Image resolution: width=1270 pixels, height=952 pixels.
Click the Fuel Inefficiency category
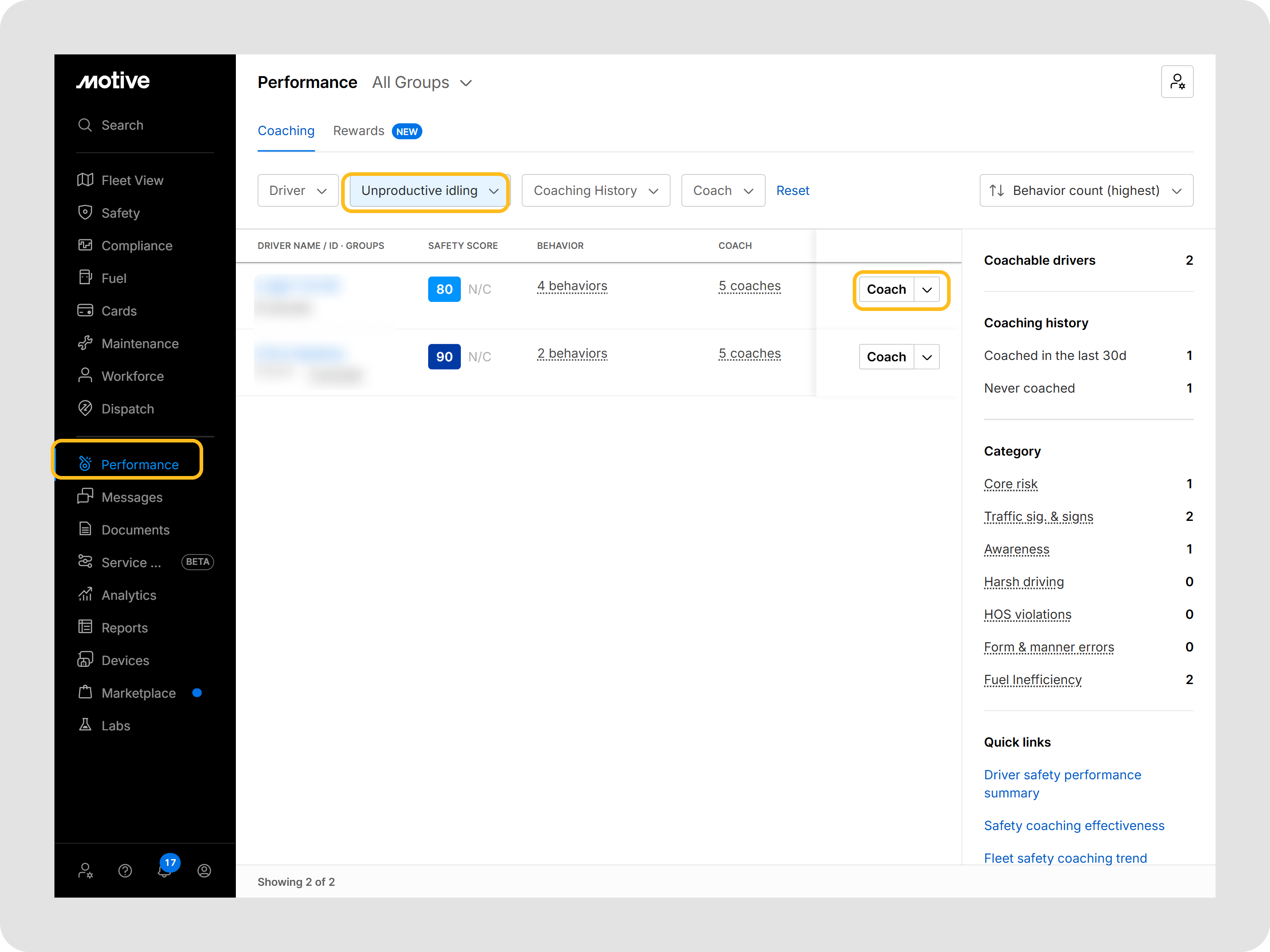1032,680
